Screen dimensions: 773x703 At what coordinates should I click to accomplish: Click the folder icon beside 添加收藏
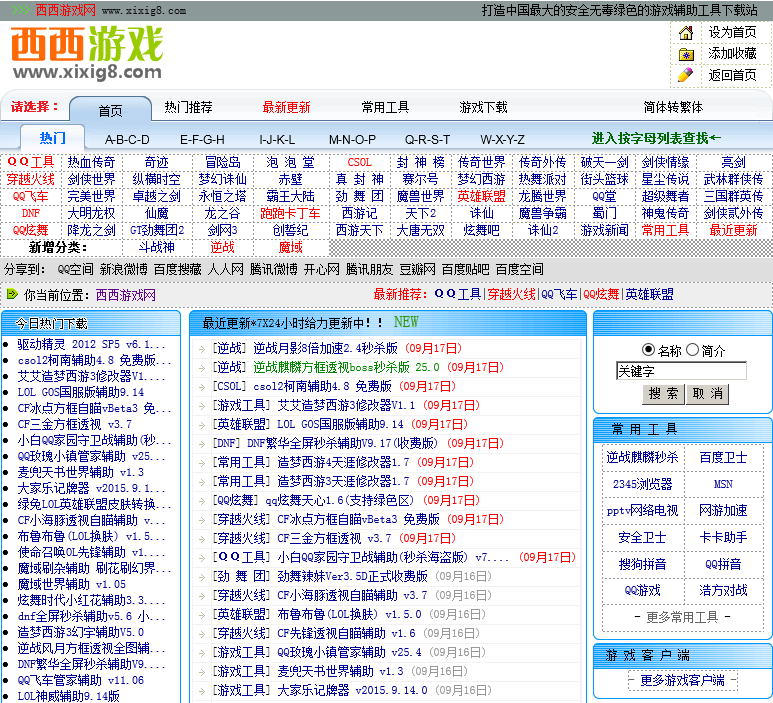pos(686,54)
